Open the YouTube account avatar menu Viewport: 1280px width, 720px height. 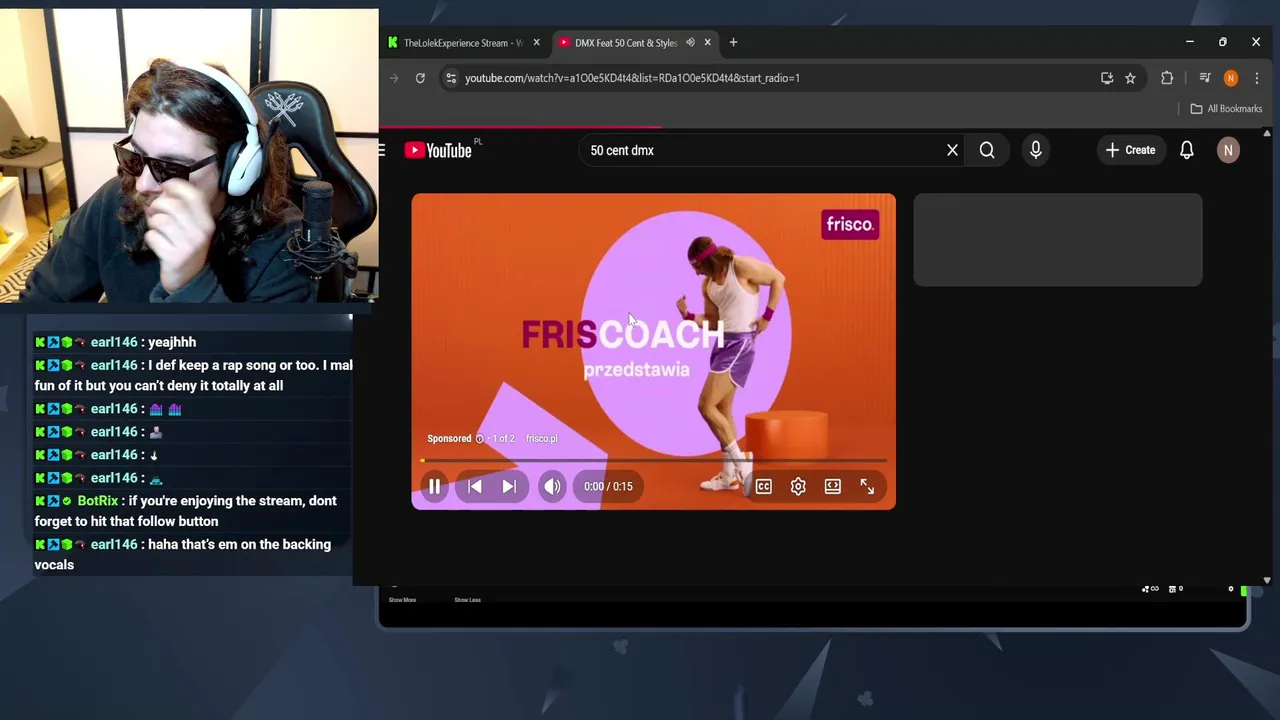pos(1228,150)
